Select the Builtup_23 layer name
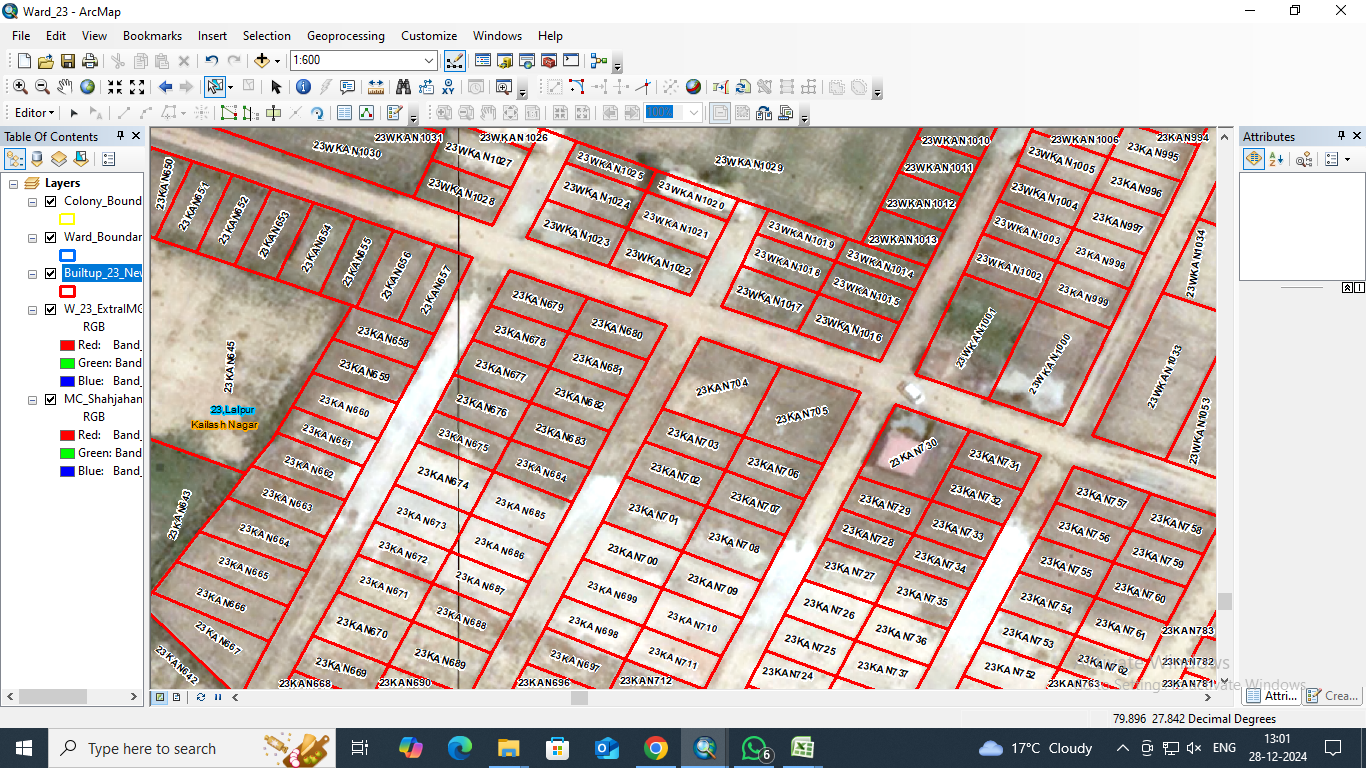Screen dimensions: 1366x768 click(x=102, y=273)
